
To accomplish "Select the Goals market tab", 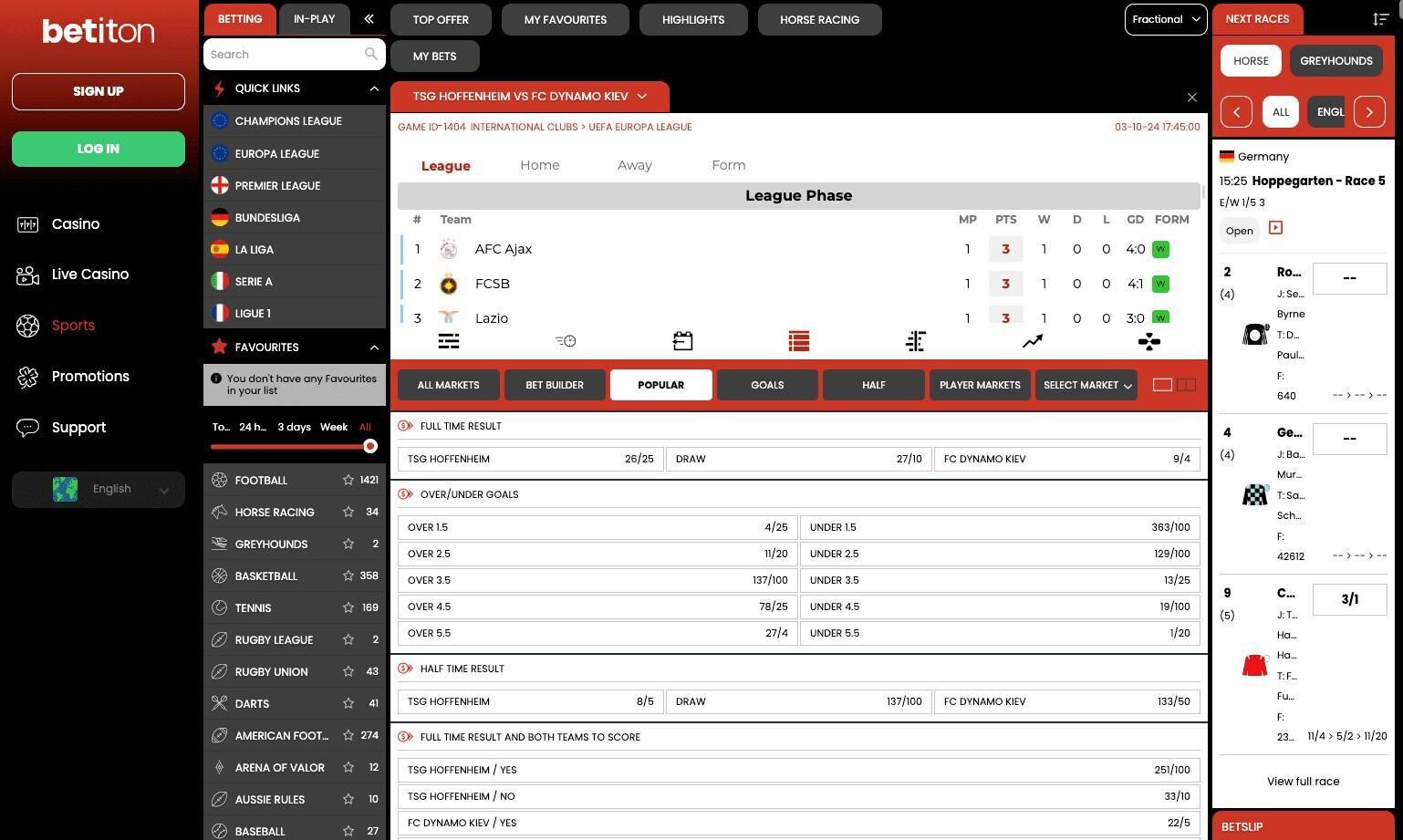I will (767, 385).
